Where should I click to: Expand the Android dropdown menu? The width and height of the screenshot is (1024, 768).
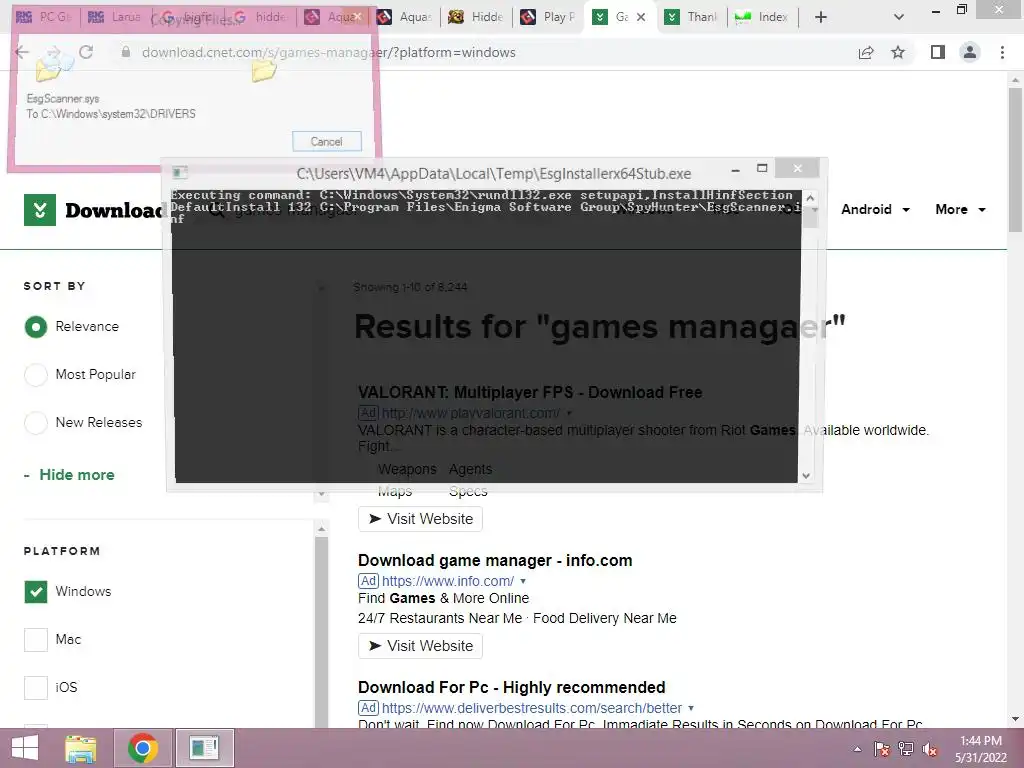[x=875, y=210]
